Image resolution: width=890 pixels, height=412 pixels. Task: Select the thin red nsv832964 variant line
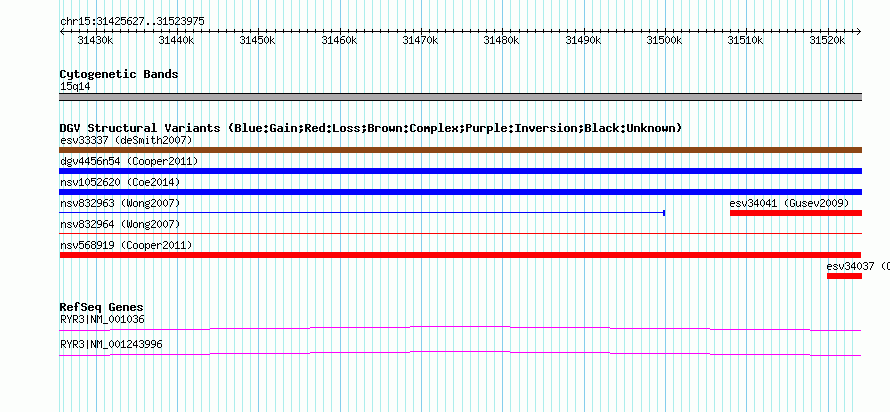[460, 233]
